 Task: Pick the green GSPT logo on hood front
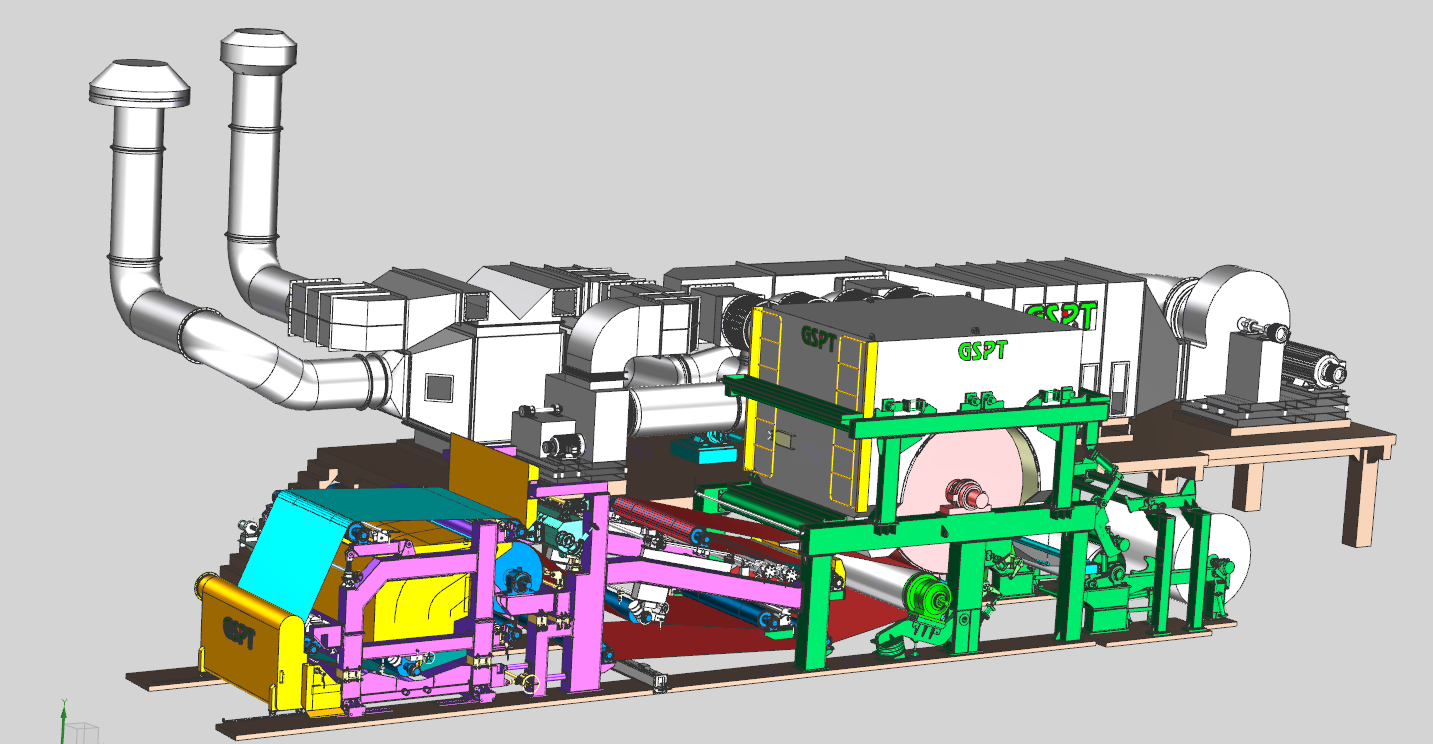pos(982,350)
